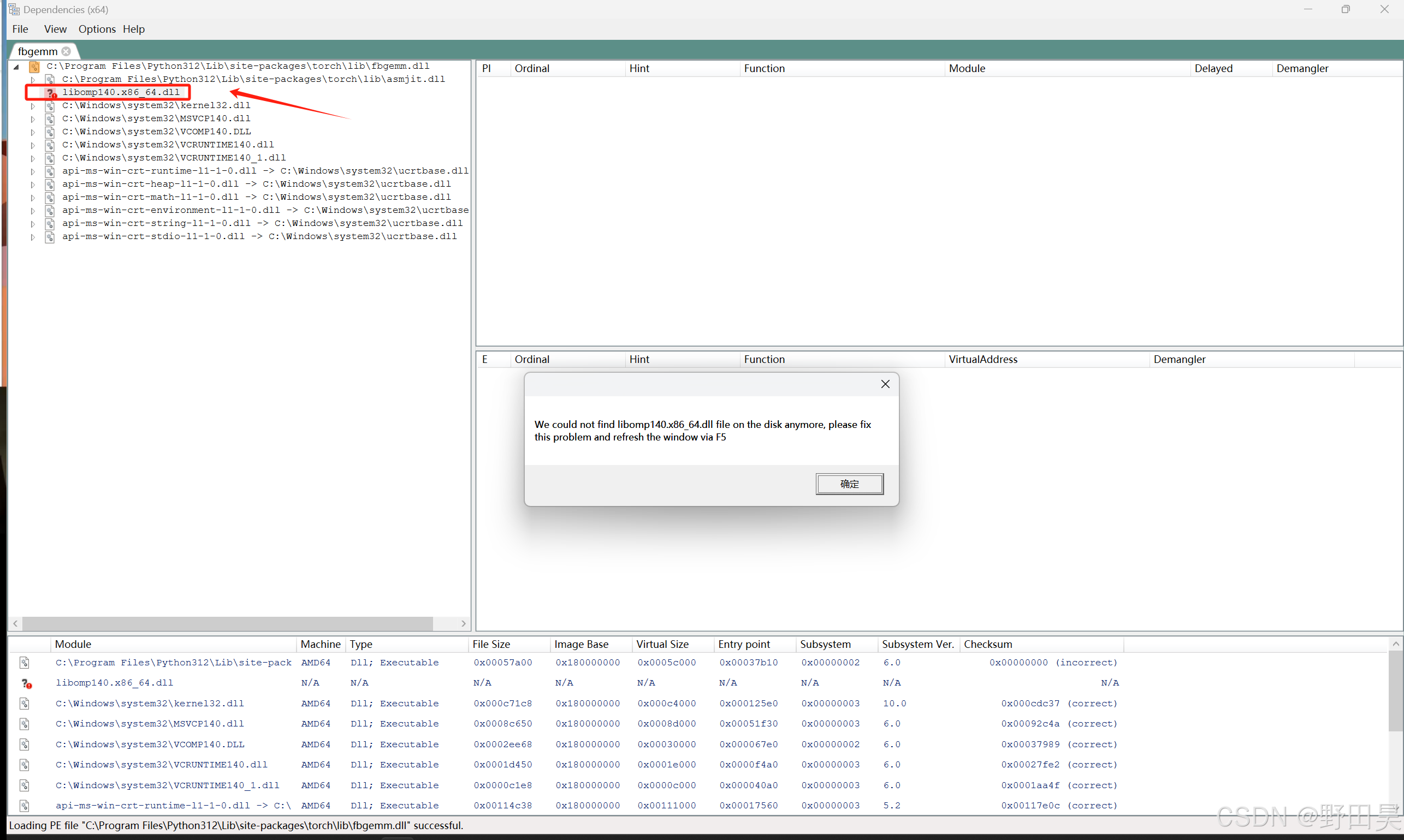1404x840 pixels.
Task: Expand the VCRUNTIME140_1.dll tree node
Action: (33, 158)
